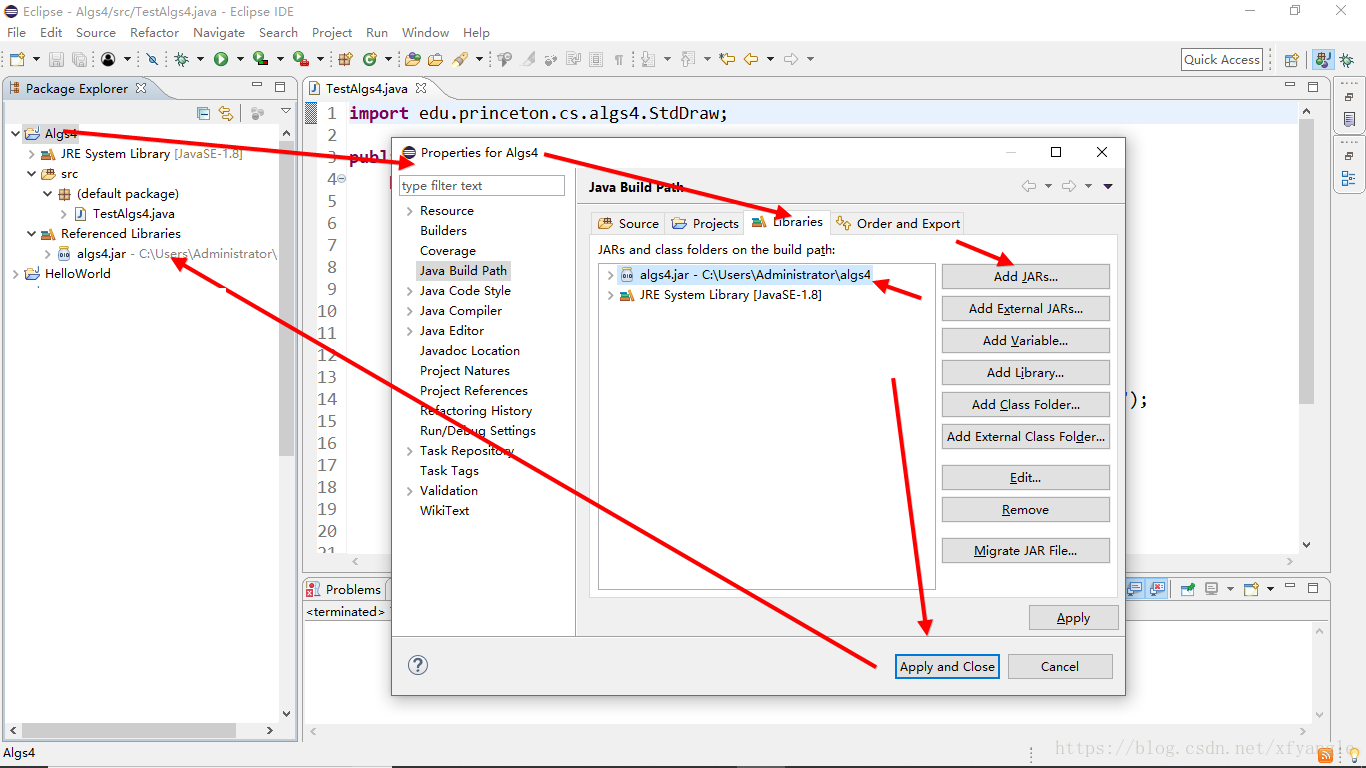
Task: Click the Remove button
Action: coord(1025,509)
